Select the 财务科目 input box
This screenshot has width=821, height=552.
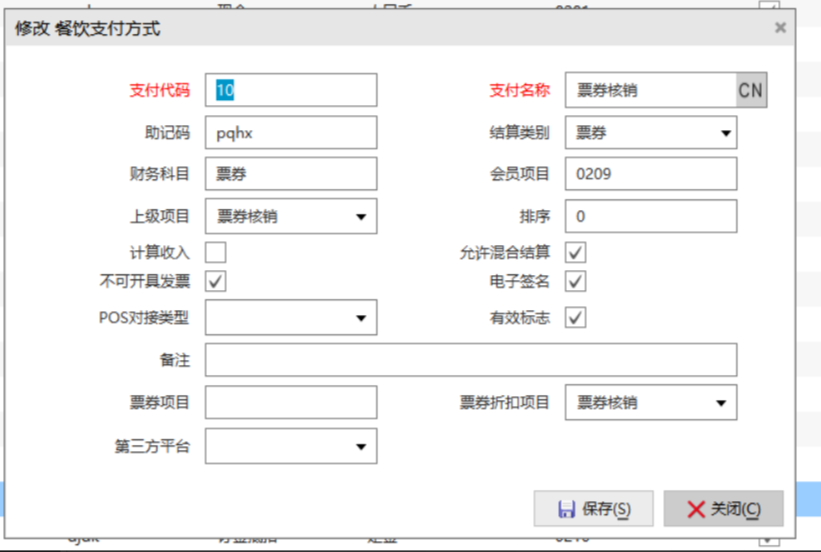point(291,174)
